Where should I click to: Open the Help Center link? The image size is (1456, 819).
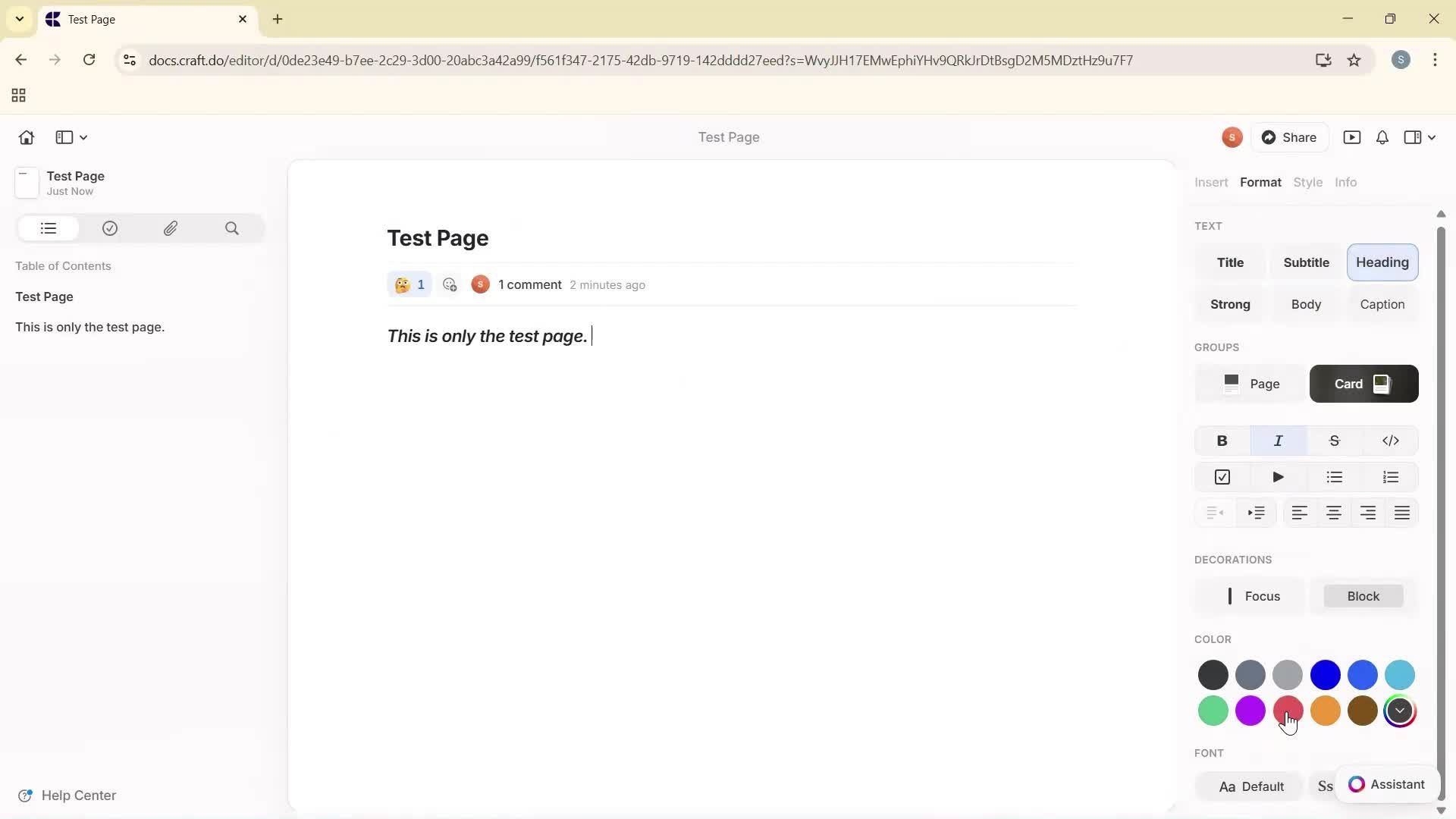pyautogui.click(x=78, y=795)
